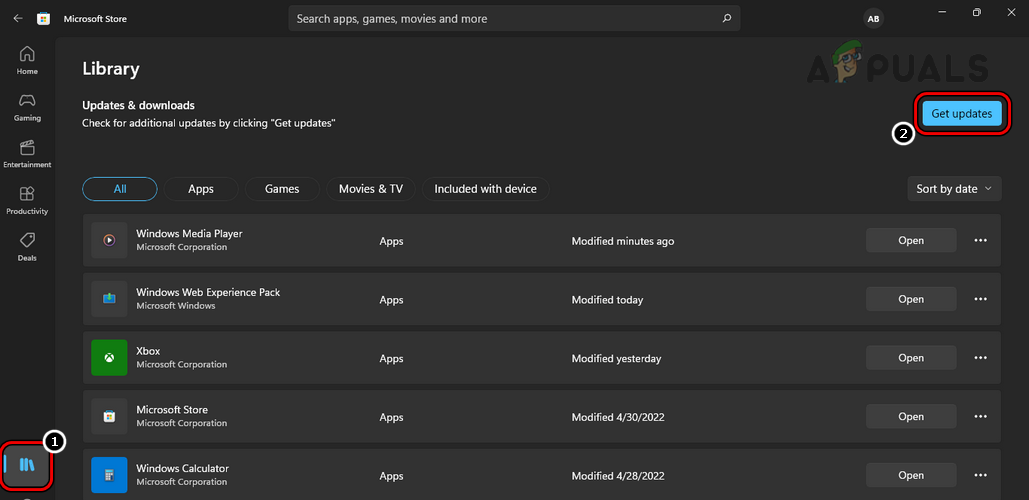Filter library by Movies & TV
This screenshot has height=500, width=1029.
point(370,189)
